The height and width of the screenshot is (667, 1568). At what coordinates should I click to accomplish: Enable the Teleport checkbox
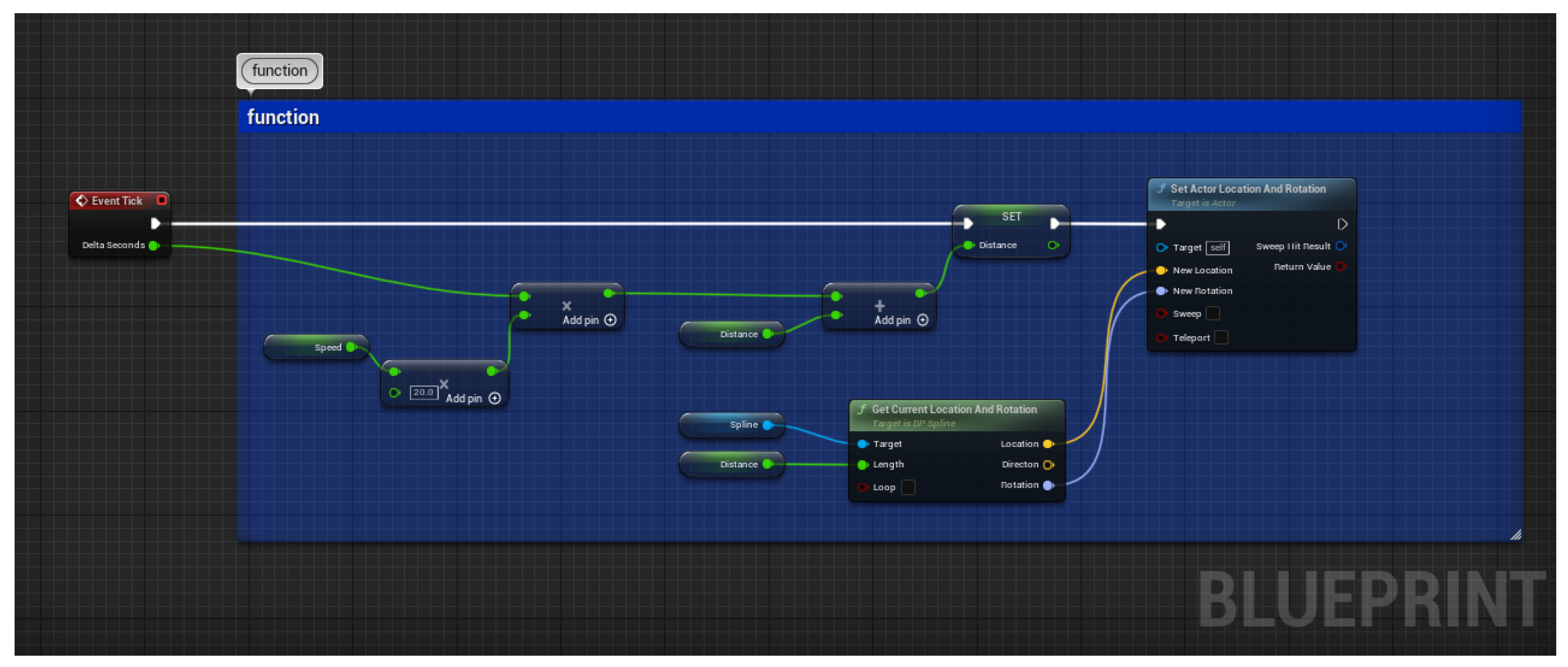pos(1221,338)
